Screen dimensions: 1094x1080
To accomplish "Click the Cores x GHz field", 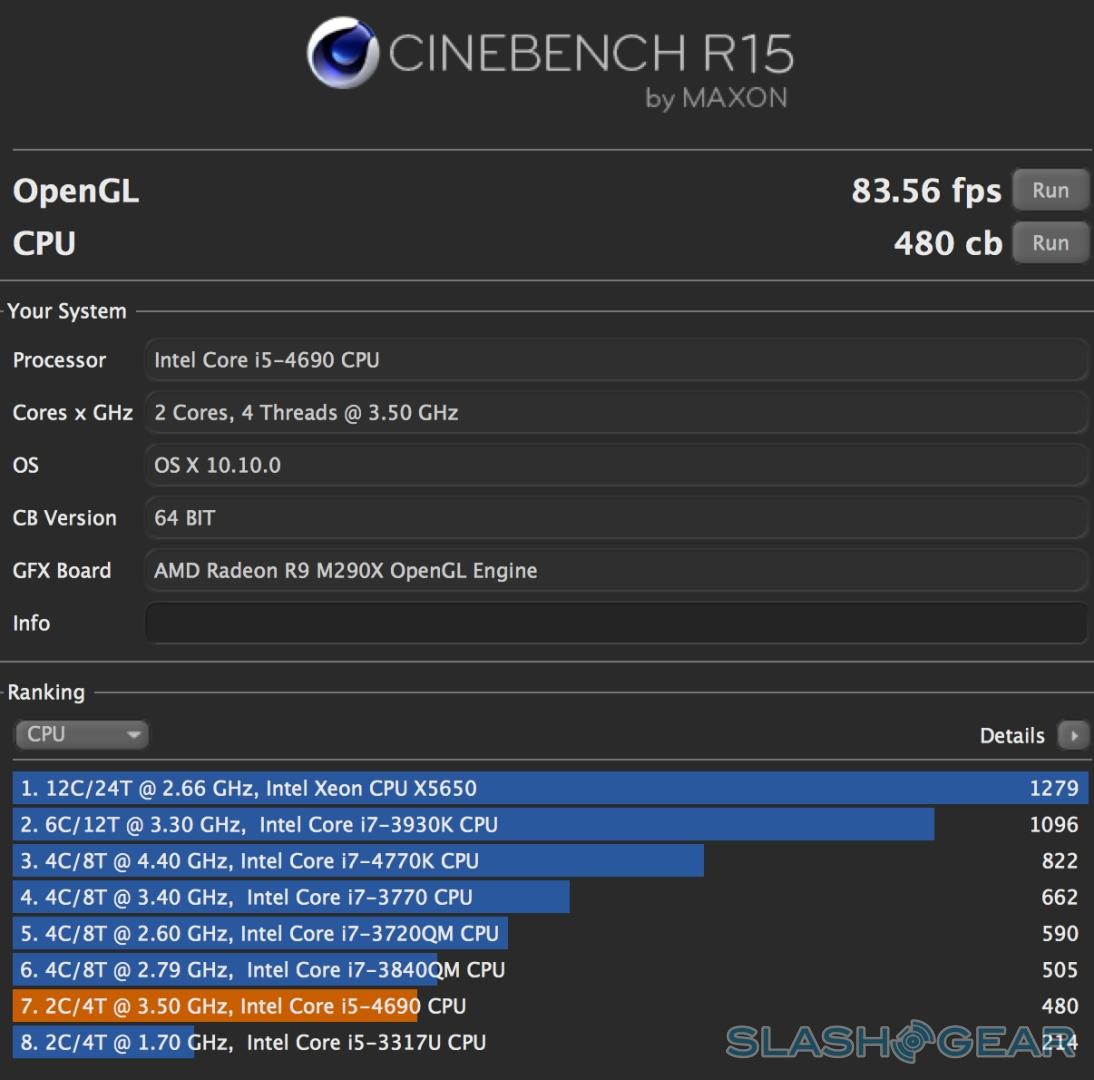I will point(616,412).
